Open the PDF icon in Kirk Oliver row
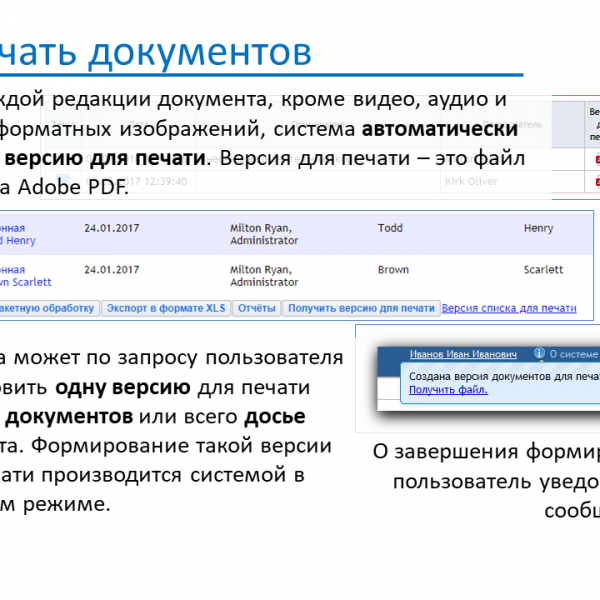Image resolution: width=600 pixels, height=600 pixels. tap(597, 181)
